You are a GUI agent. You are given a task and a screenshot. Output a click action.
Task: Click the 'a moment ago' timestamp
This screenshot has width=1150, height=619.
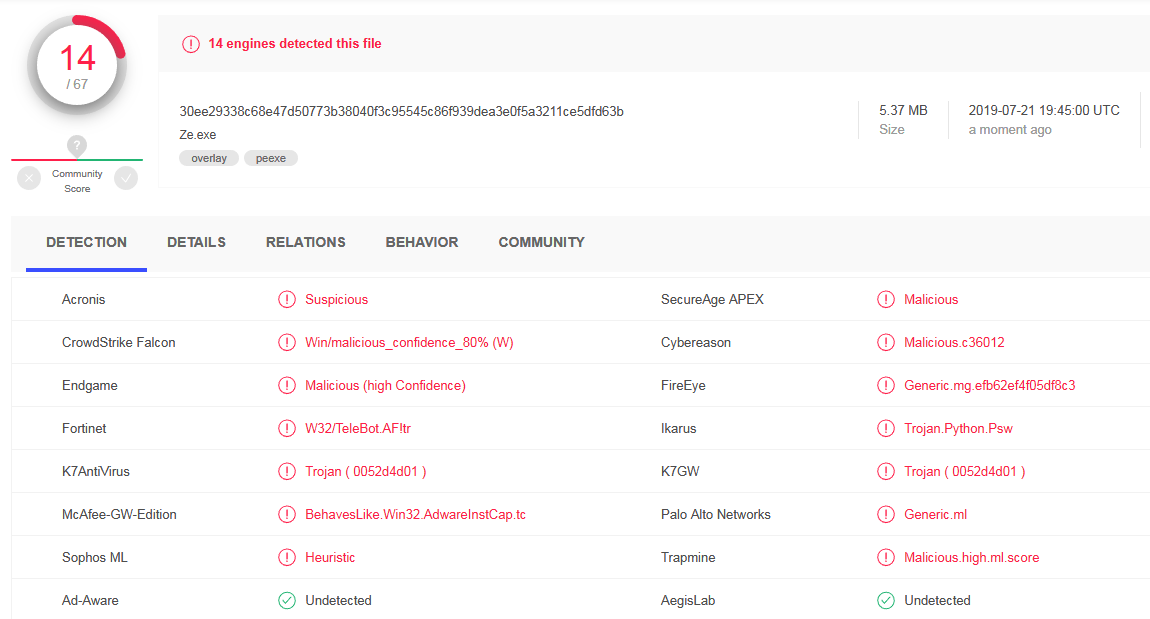[x=1010, y=130]
